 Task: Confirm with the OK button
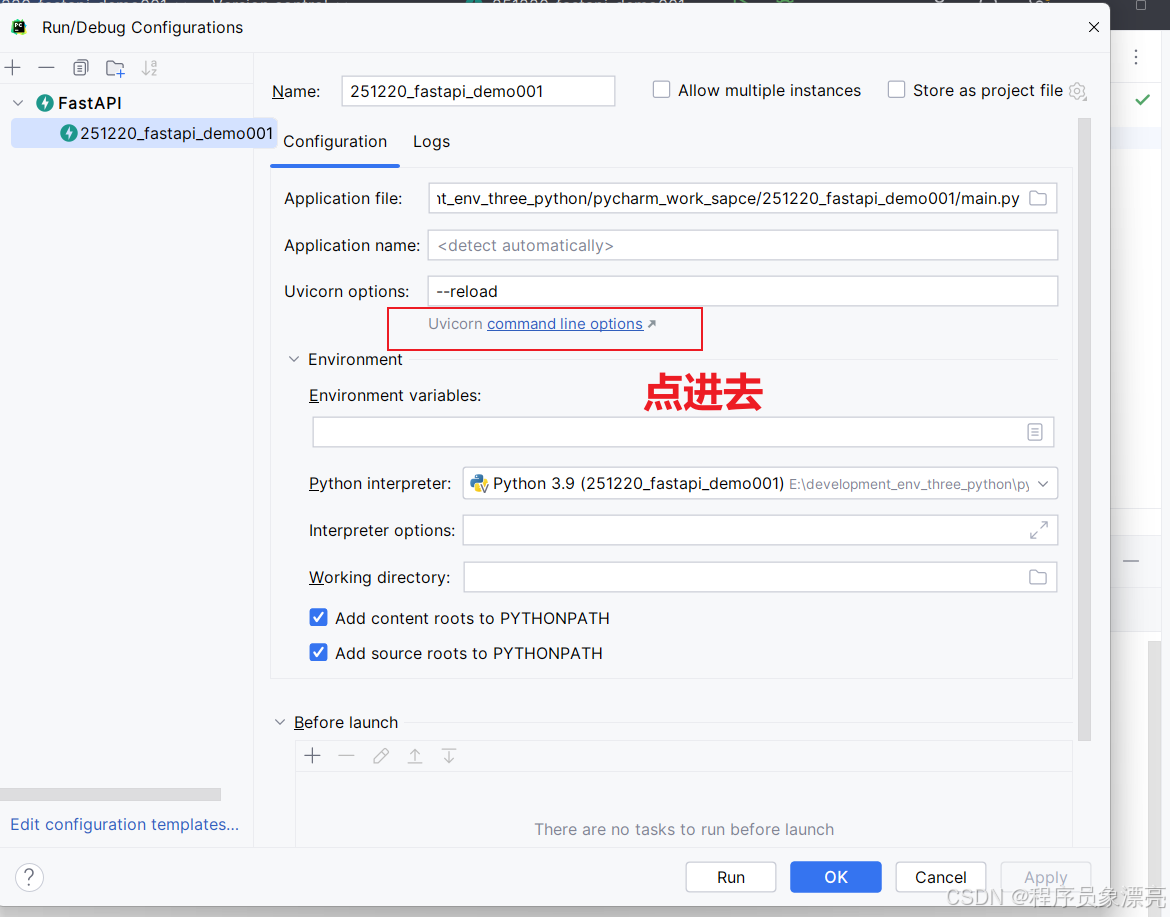pyautogui.click(x=836, y=877)
